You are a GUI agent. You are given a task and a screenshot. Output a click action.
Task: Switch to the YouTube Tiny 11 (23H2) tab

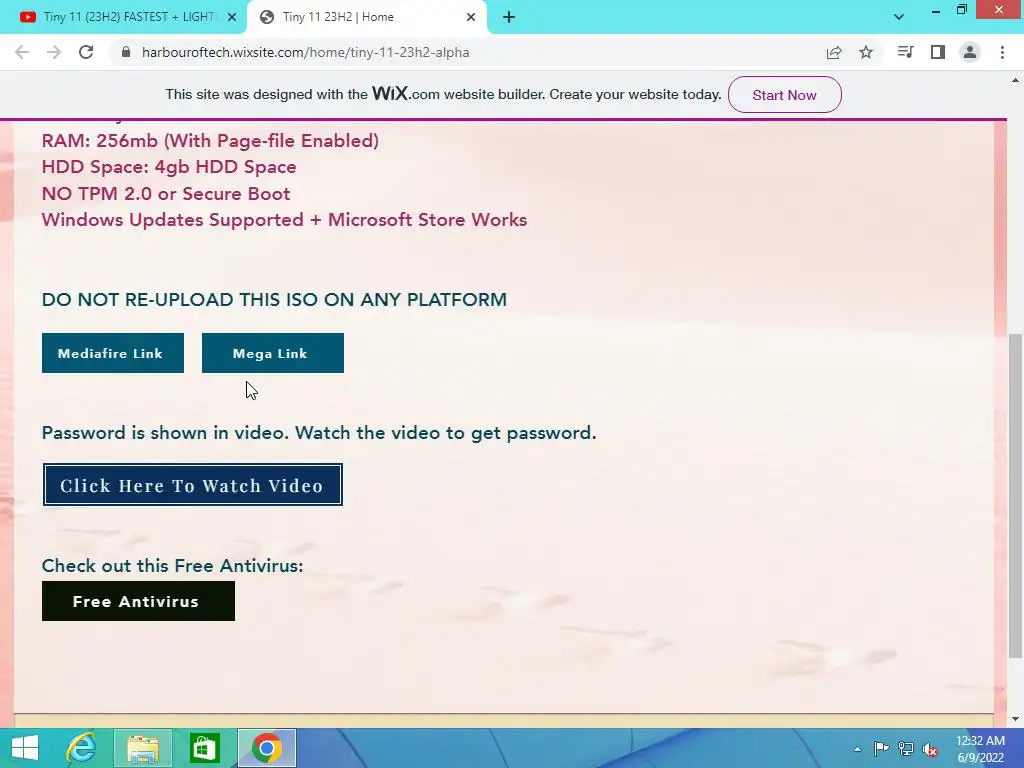click(x=124, y=17)
